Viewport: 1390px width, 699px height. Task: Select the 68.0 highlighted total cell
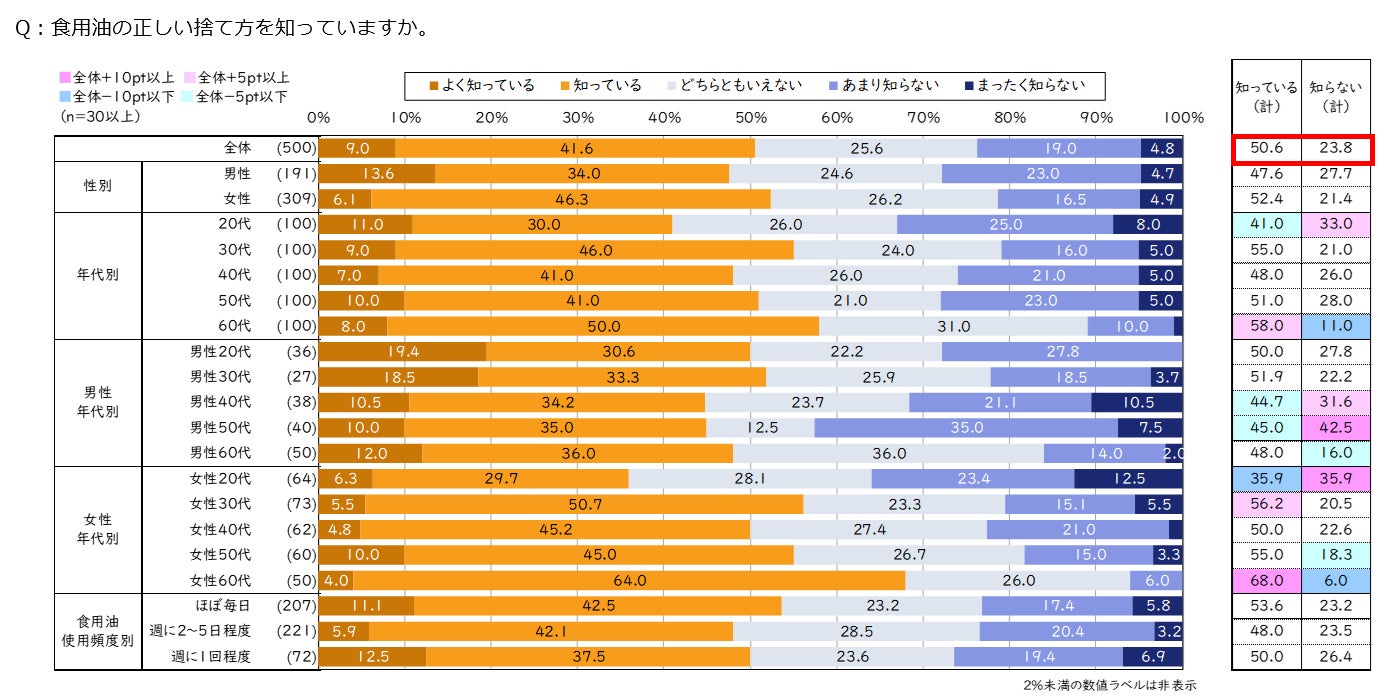tap(1266, 580)
